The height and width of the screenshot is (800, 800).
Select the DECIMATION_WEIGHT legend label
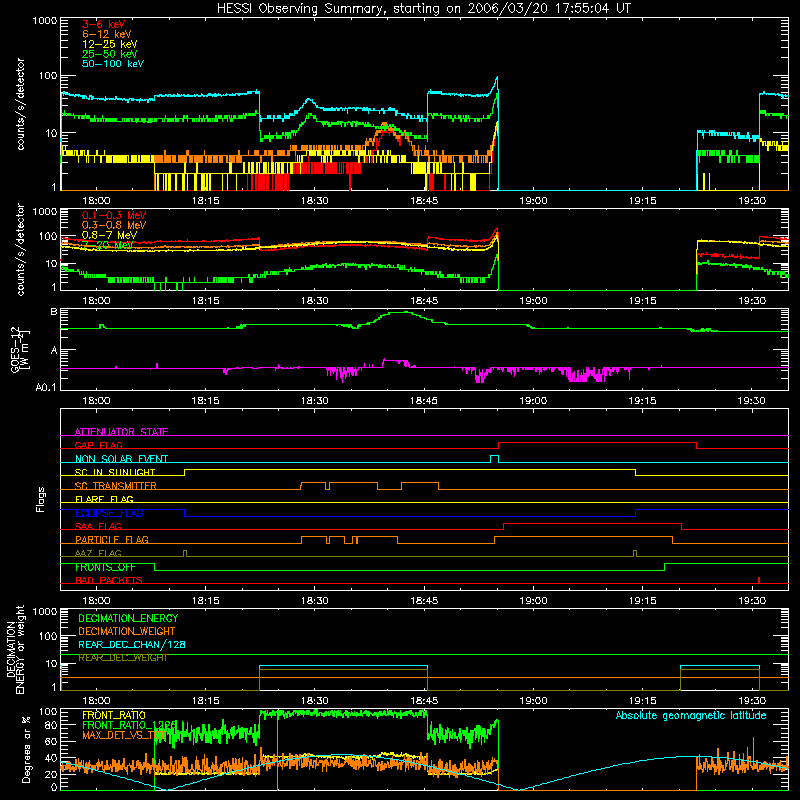tap(127, 631)
